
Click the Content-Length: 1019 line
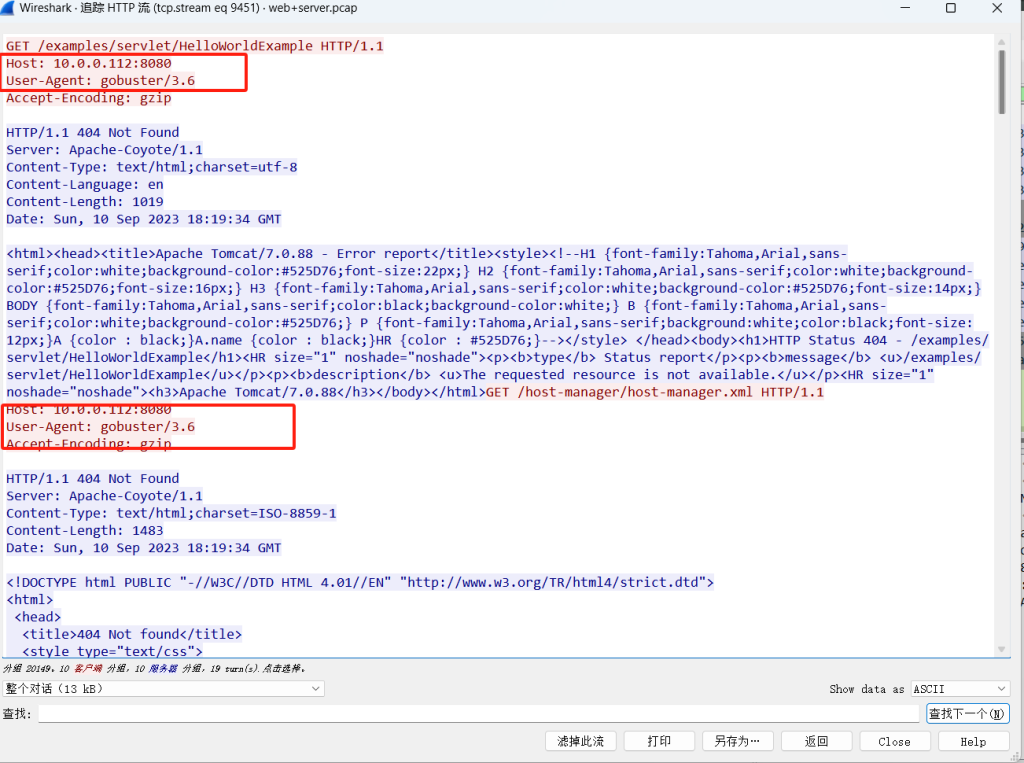tap(85, 202)
